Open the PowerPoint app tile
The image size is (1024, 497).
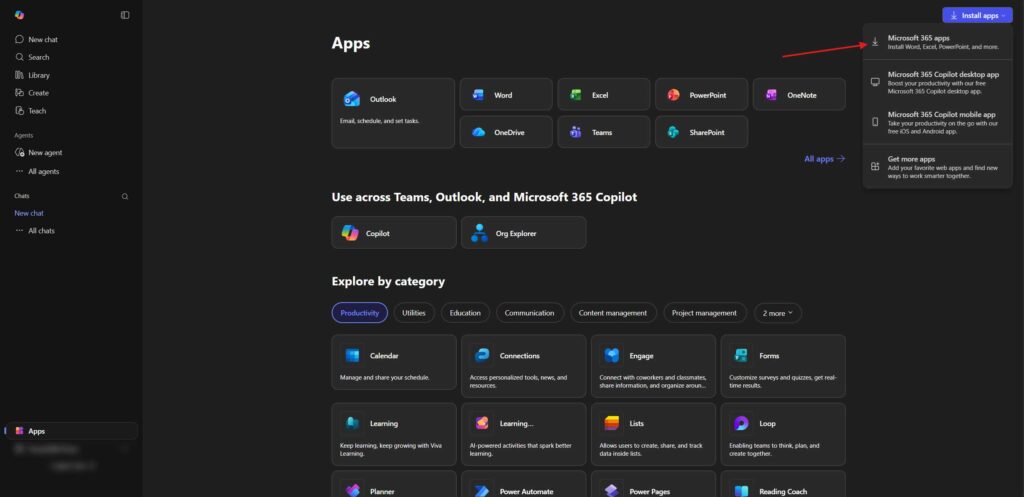pyautogui.click(x=700, y=95)
